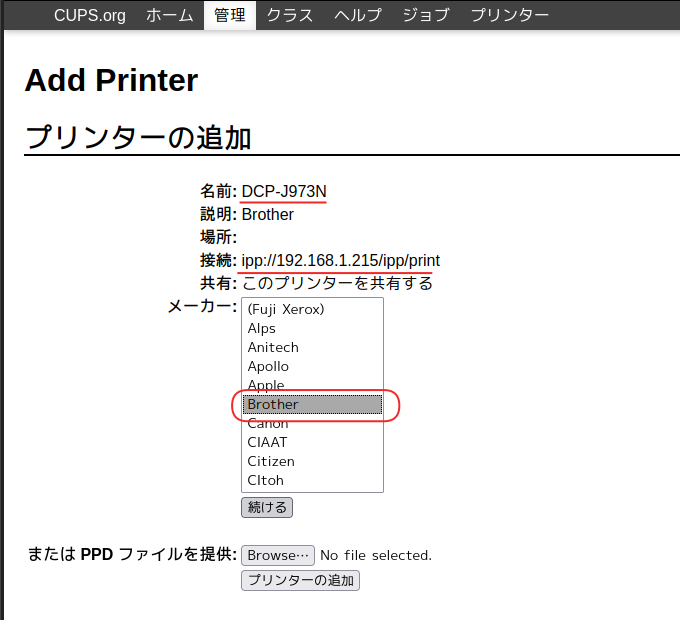View the ジョブ jobs tab

point(425,15)
